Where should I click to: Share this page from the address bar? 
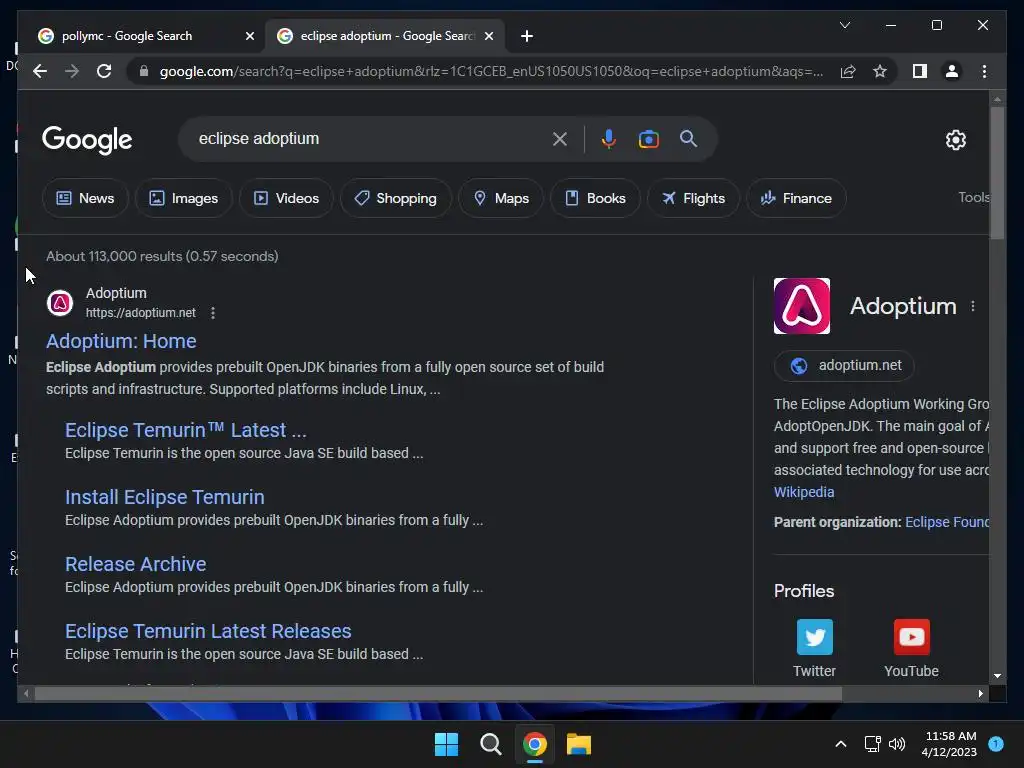848,71
